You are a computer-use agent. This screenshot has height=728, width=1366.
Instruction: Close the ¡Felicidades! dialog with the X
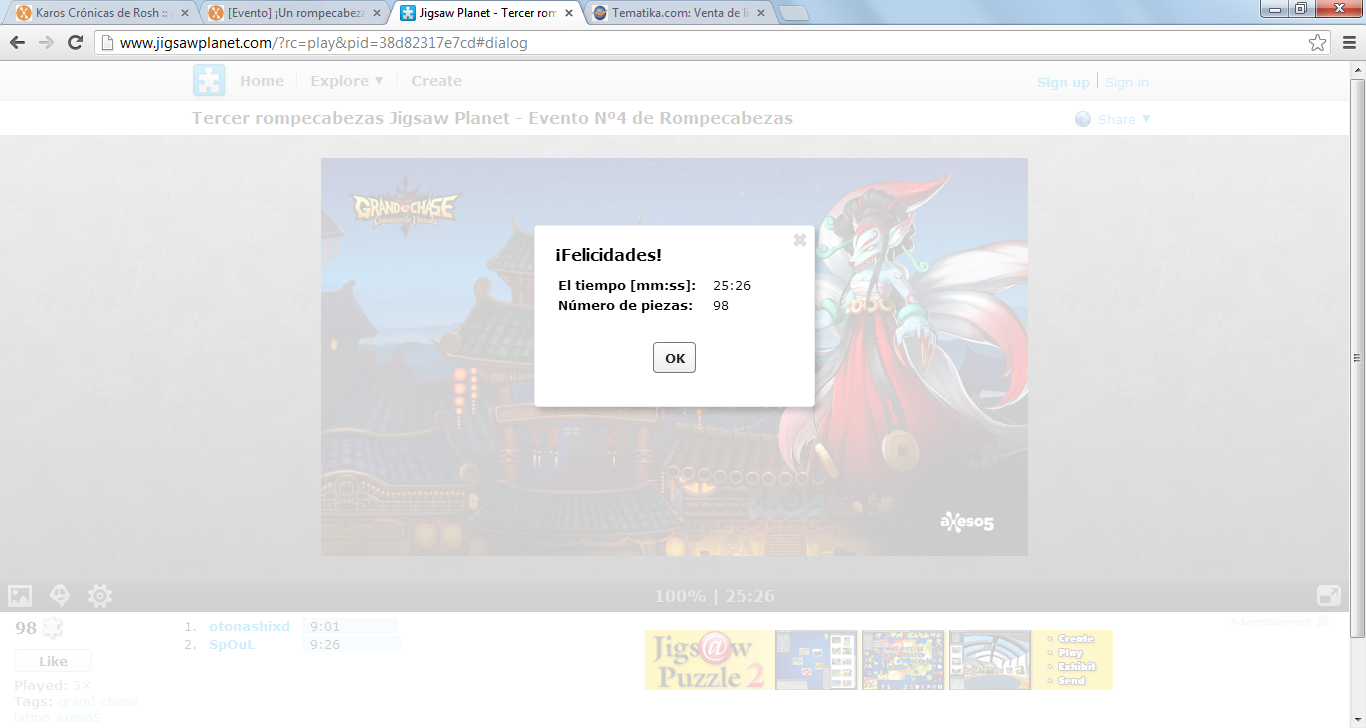point(799,240)
